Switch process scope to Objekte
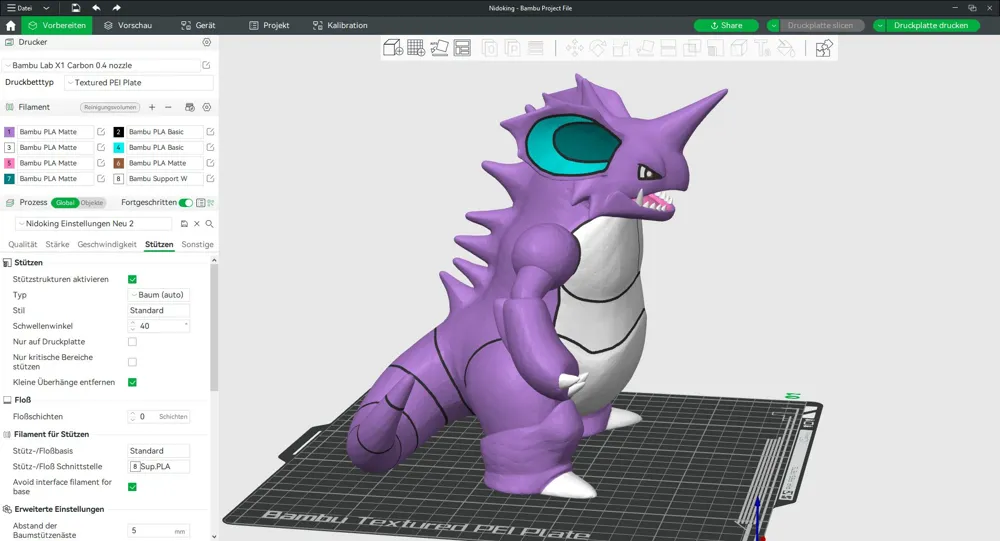Viewport: 1000px width, 541px height. pos(92,203)
